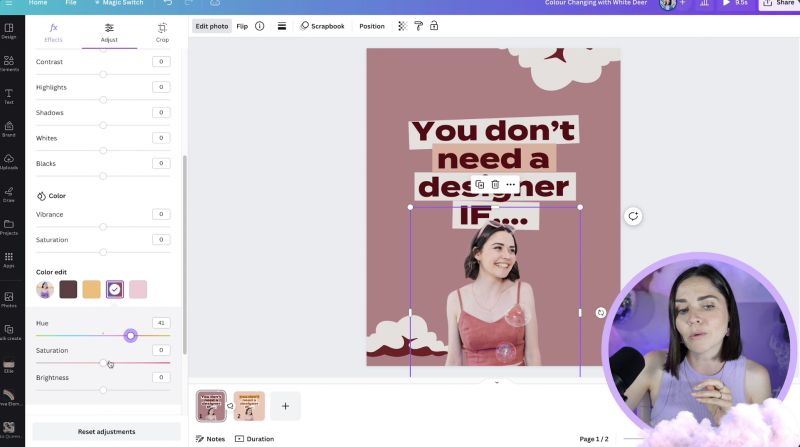
Task: Click the undo arrow
Action: click(x=168, y=3)
